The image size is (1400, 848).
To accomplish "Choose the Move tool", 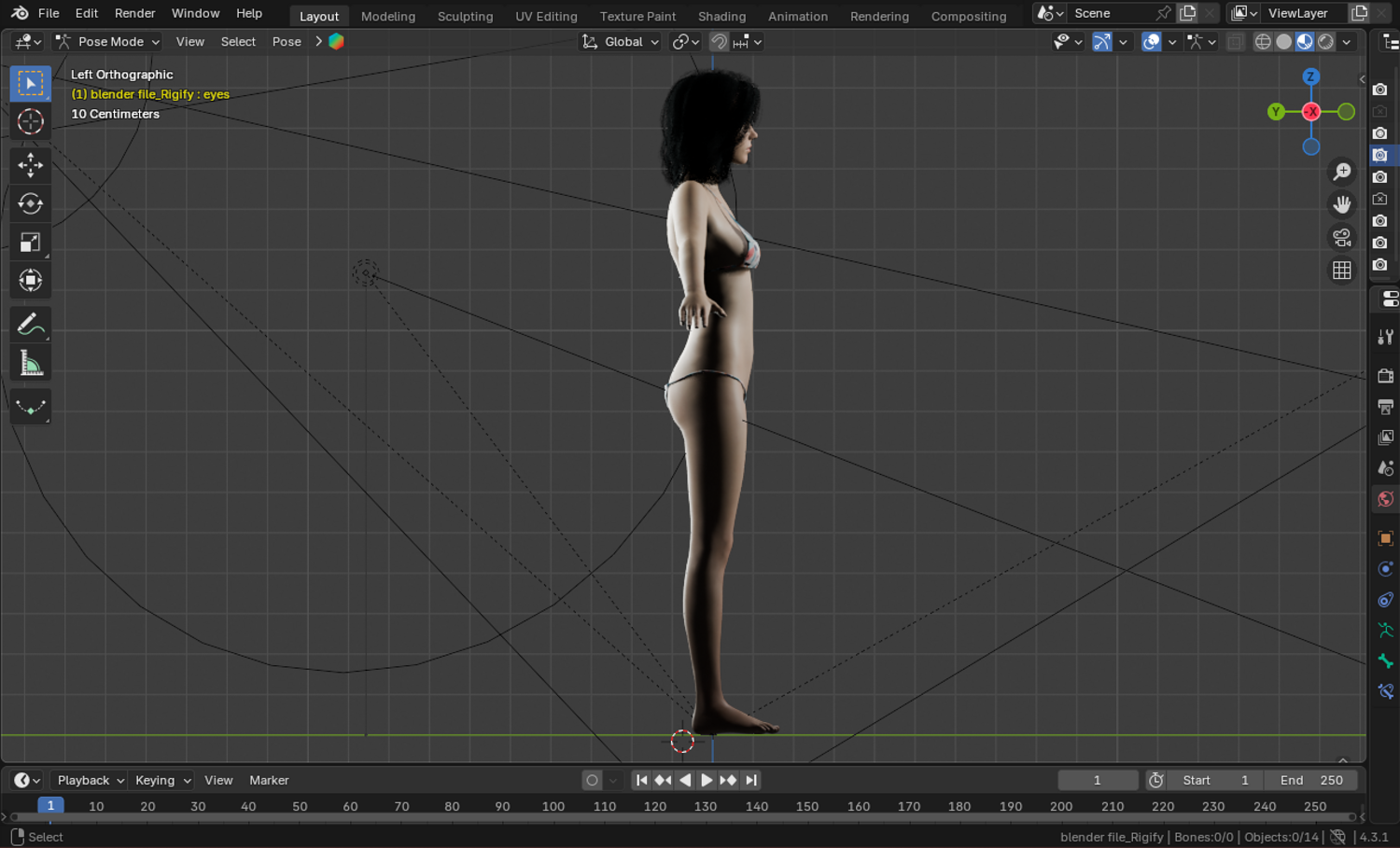I will coord(31,166).
